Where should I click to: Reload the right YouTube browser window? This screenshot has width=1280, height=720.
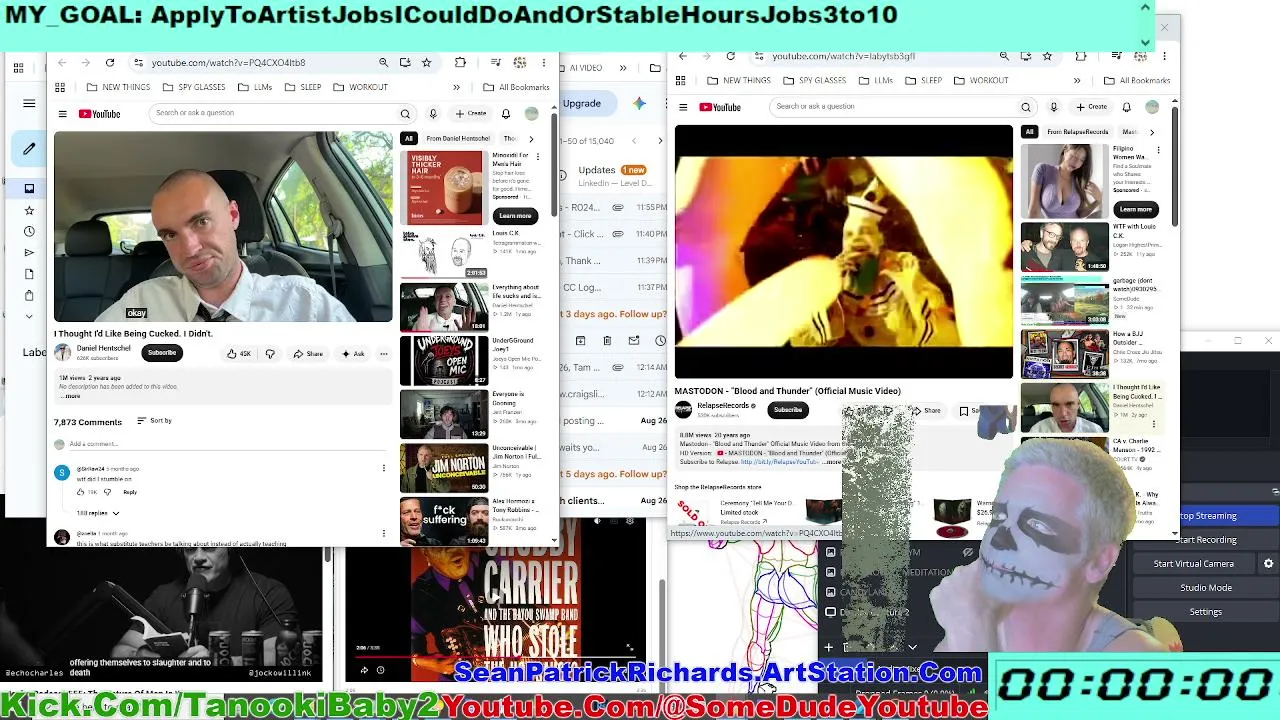[x=730, y=56]
